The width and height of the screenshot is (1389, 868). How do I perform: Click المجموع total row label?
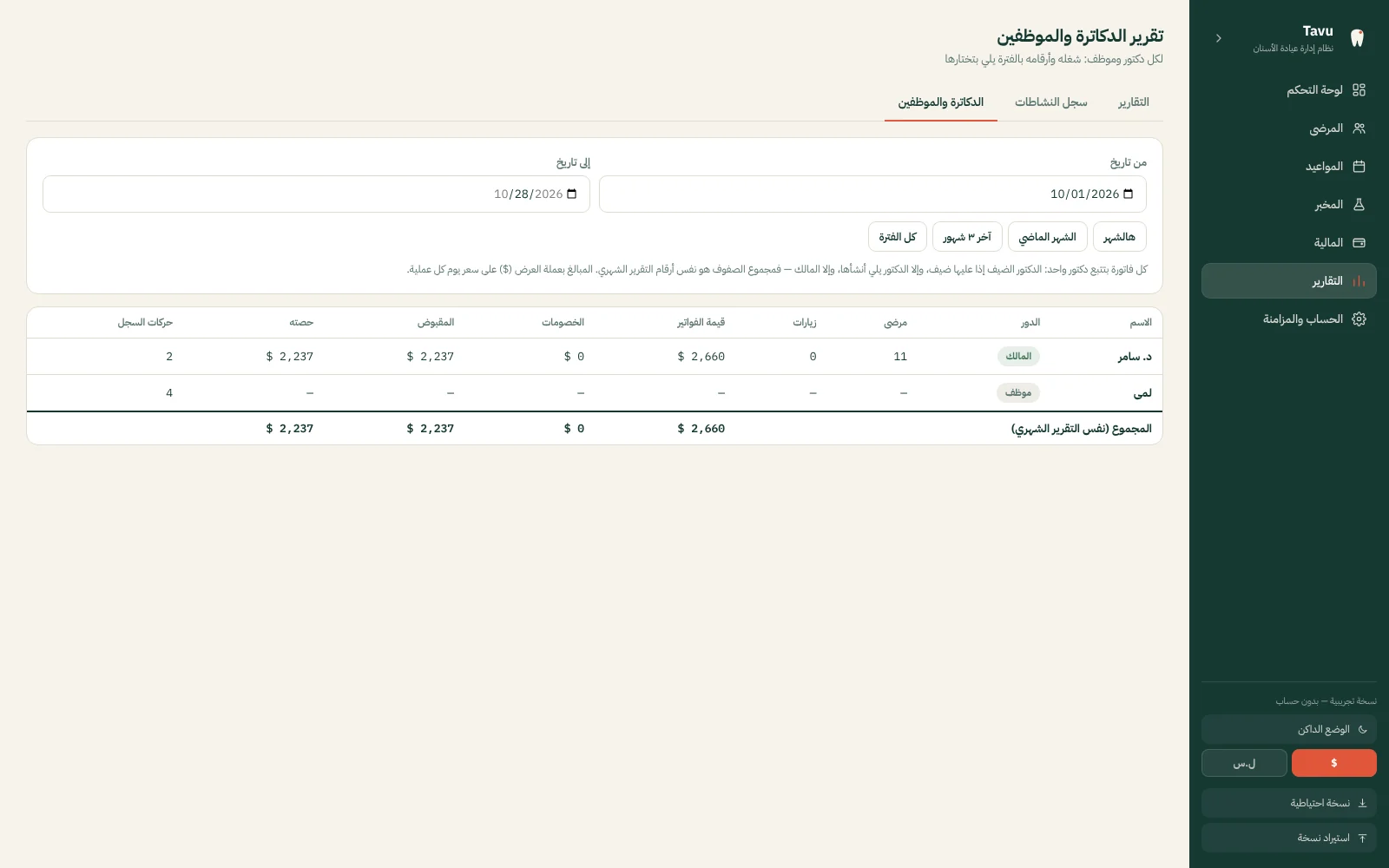tap(1082, 429)
